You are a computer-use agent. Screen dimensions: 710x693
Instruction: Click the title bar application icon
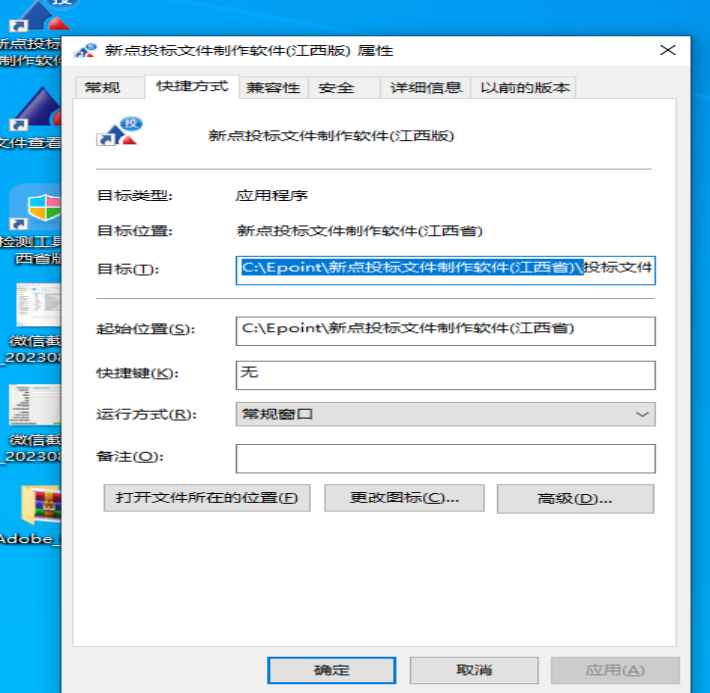[x=86, y=50]
